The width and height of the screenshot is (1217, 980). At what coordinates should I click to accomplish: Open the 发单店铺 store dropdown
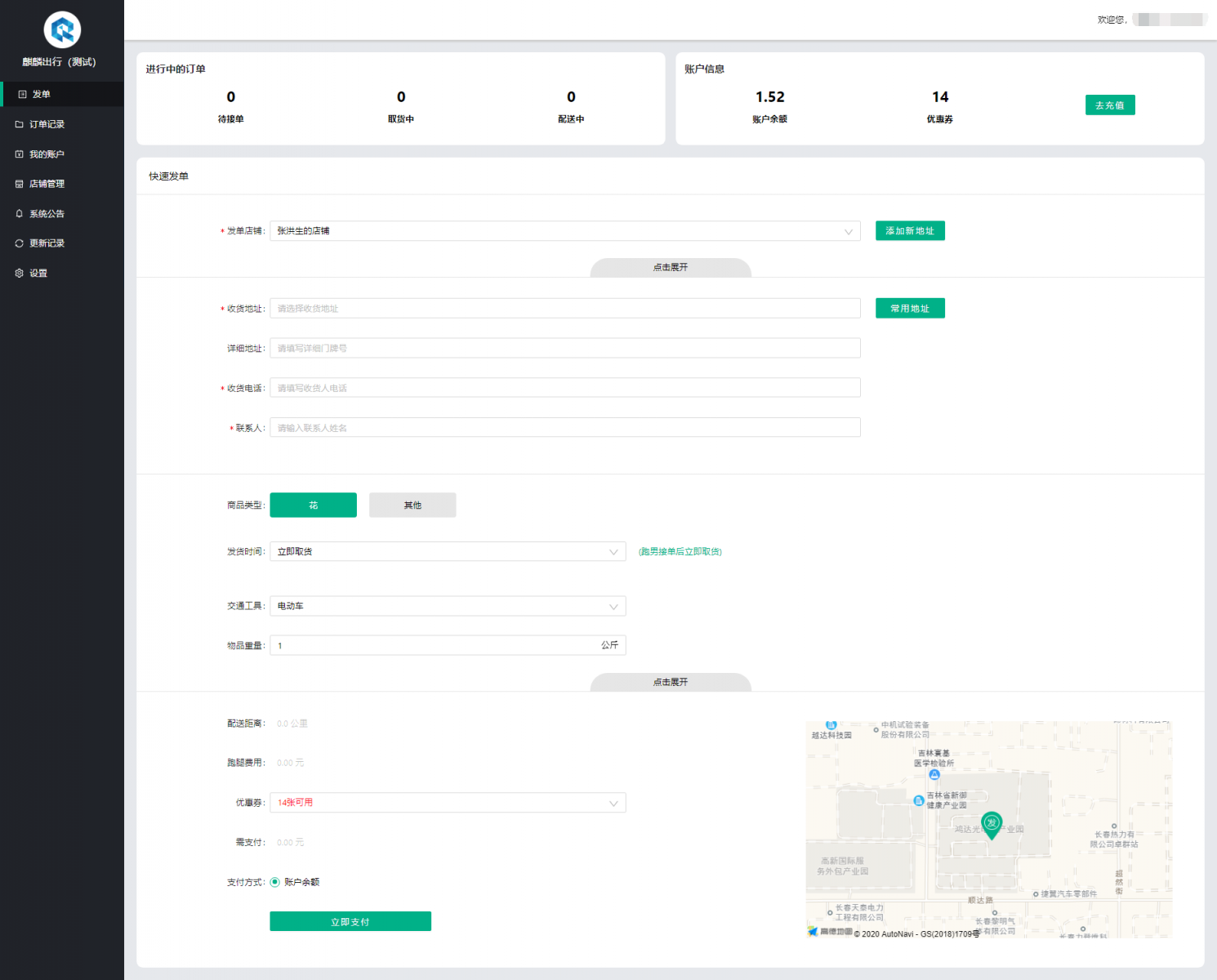(x=564, y=231)
